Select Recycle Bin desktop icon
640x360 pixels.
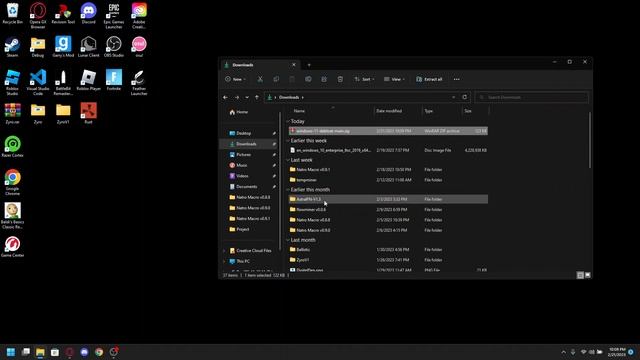[12, 13]
